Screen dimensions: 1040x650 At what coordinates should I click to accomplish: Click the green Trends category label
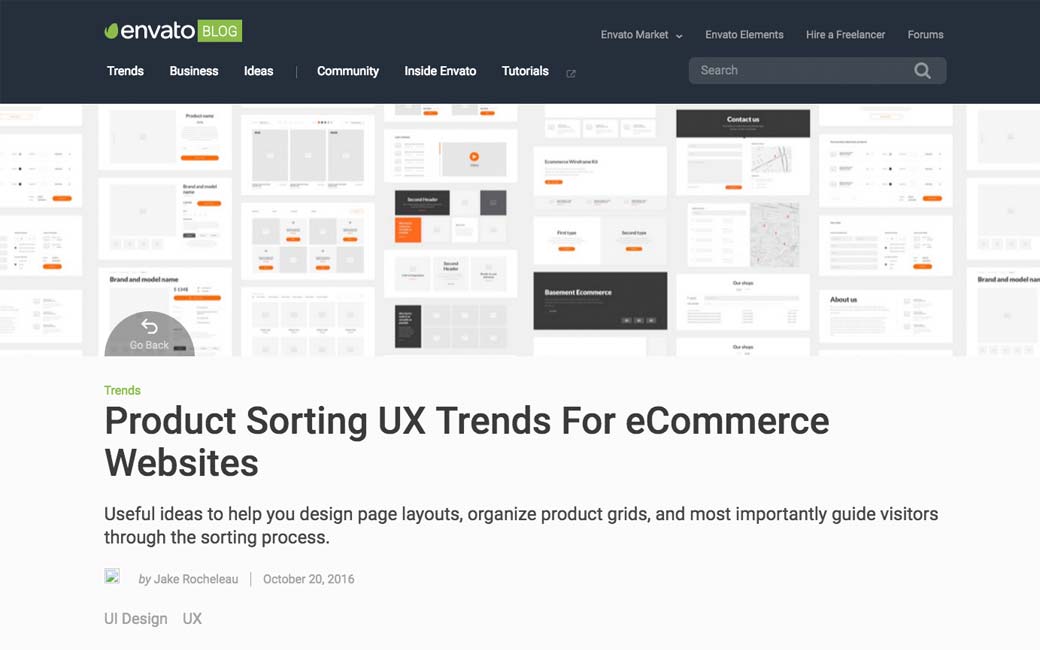(122, 391)
